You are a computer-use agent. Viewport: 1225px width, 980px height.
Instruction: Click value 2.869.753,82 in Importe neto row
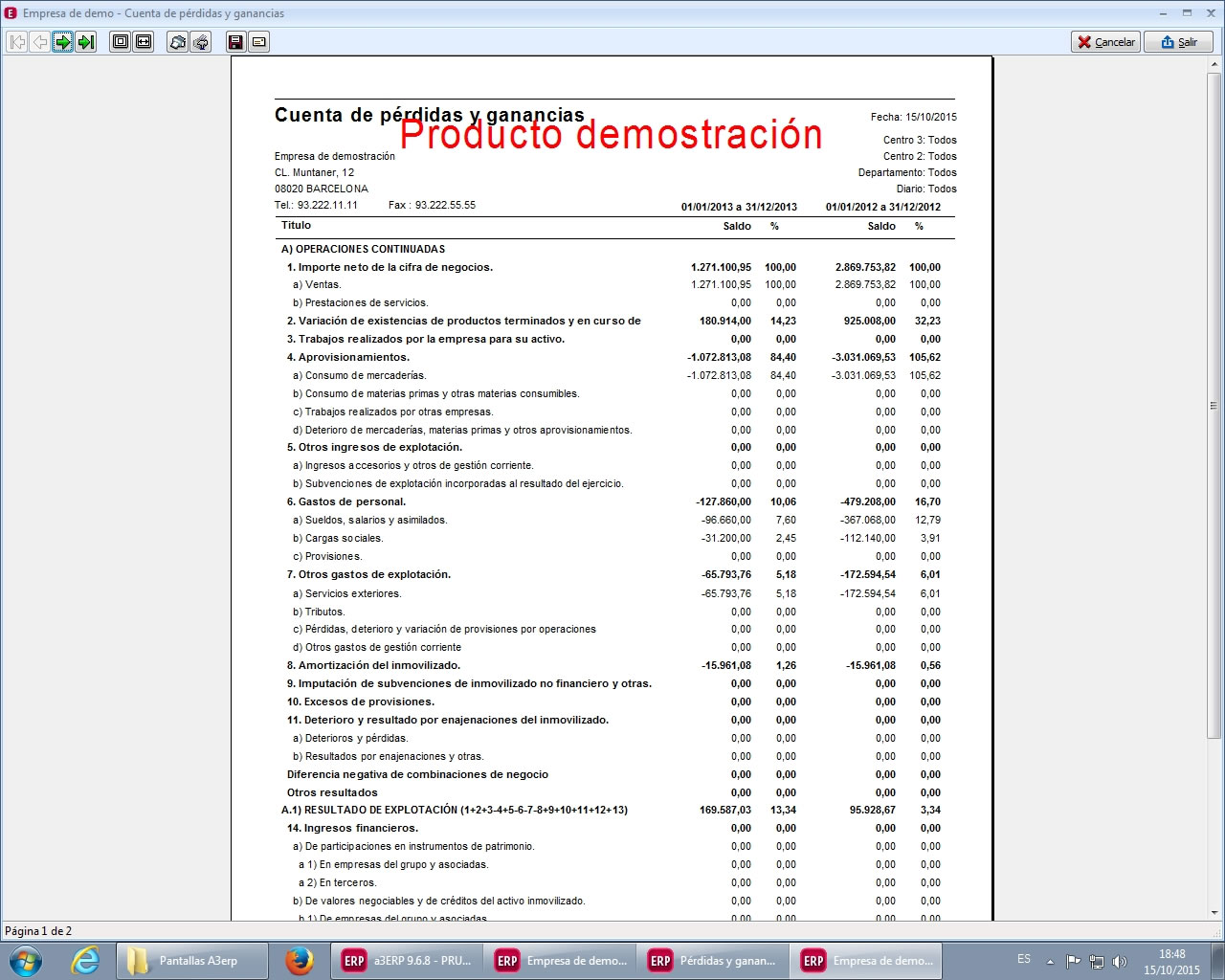(865, 267)
